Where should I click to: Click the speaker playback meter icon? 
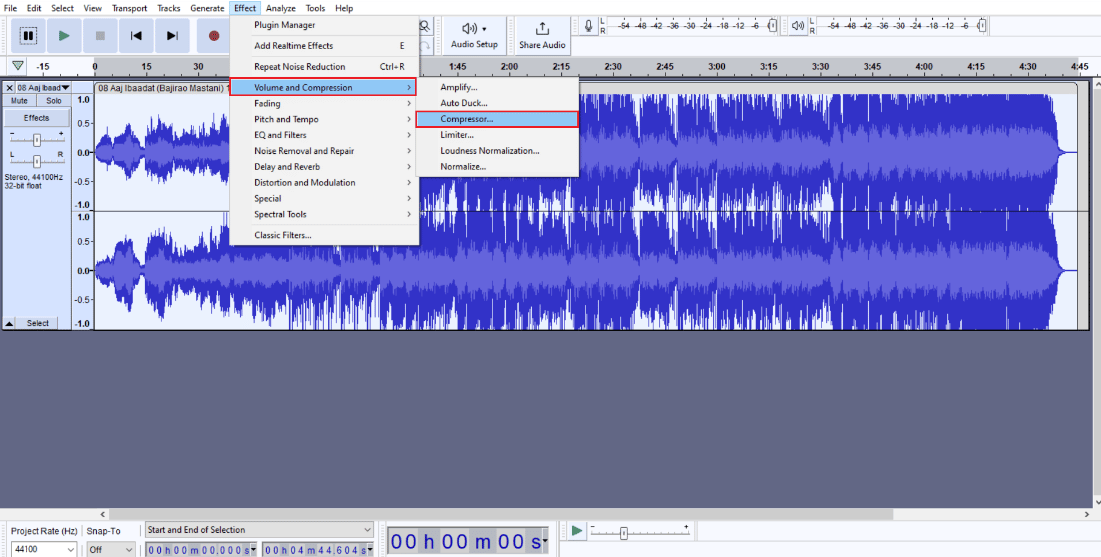point(798,26)
